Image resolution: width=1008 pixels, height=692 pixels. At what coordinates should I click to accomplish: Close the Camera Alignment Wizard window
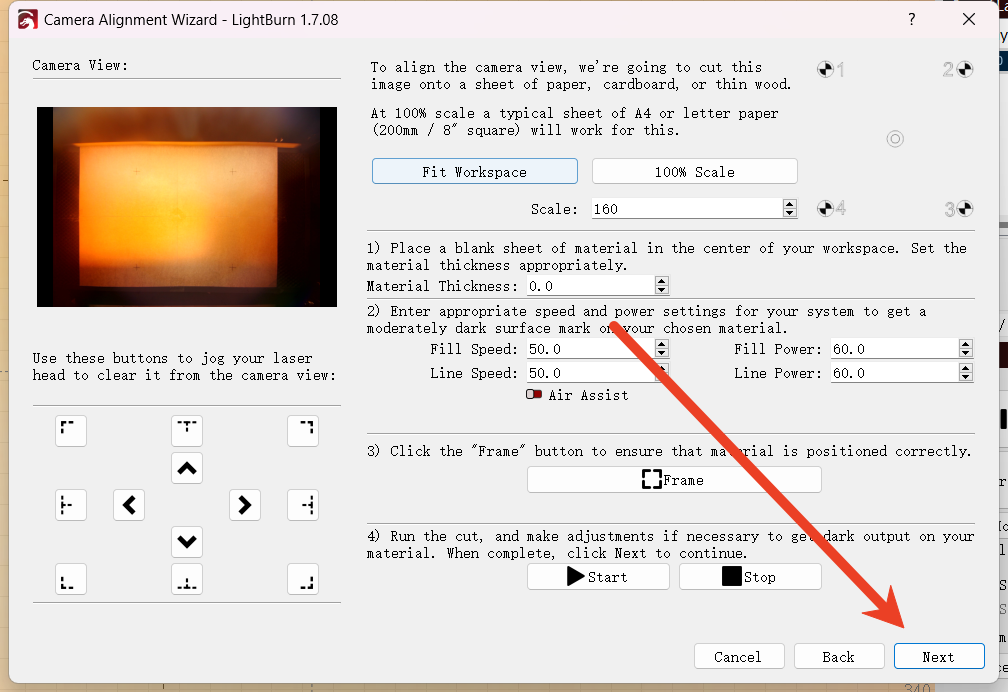969,19
